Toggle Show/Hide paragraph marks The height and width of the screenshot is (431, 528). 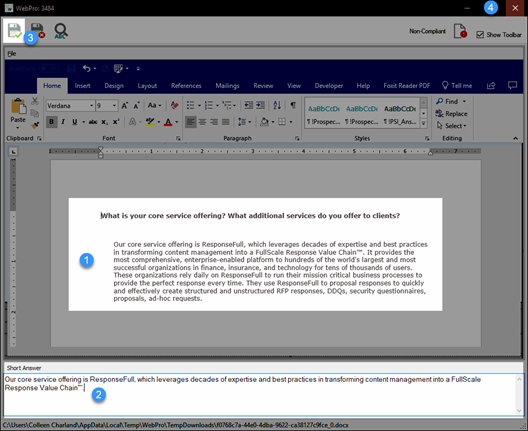click(293, 105)
